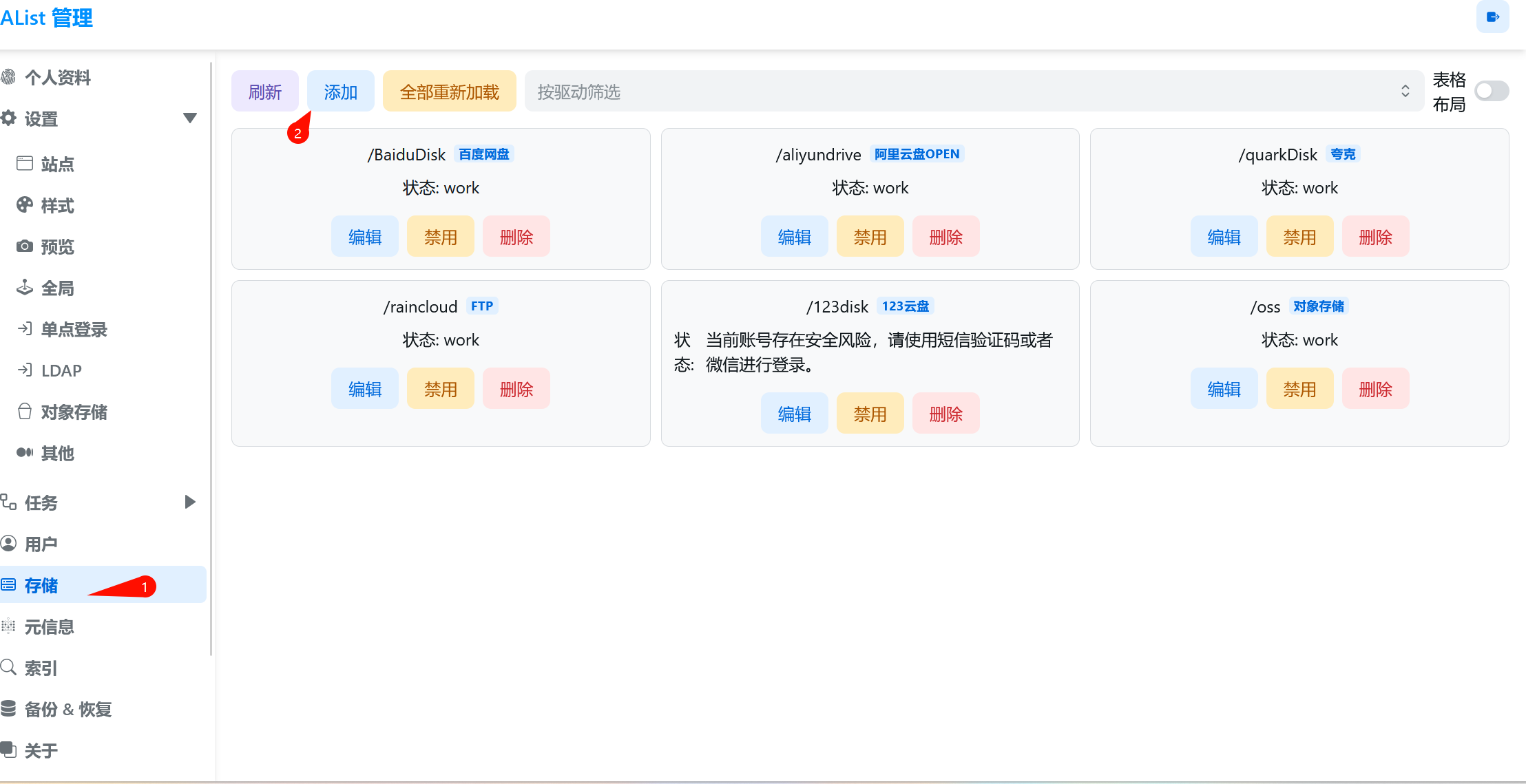This screenshot has width=1526, height=784.
Task: Open the 站点 settings page
Action: (58, 165)
